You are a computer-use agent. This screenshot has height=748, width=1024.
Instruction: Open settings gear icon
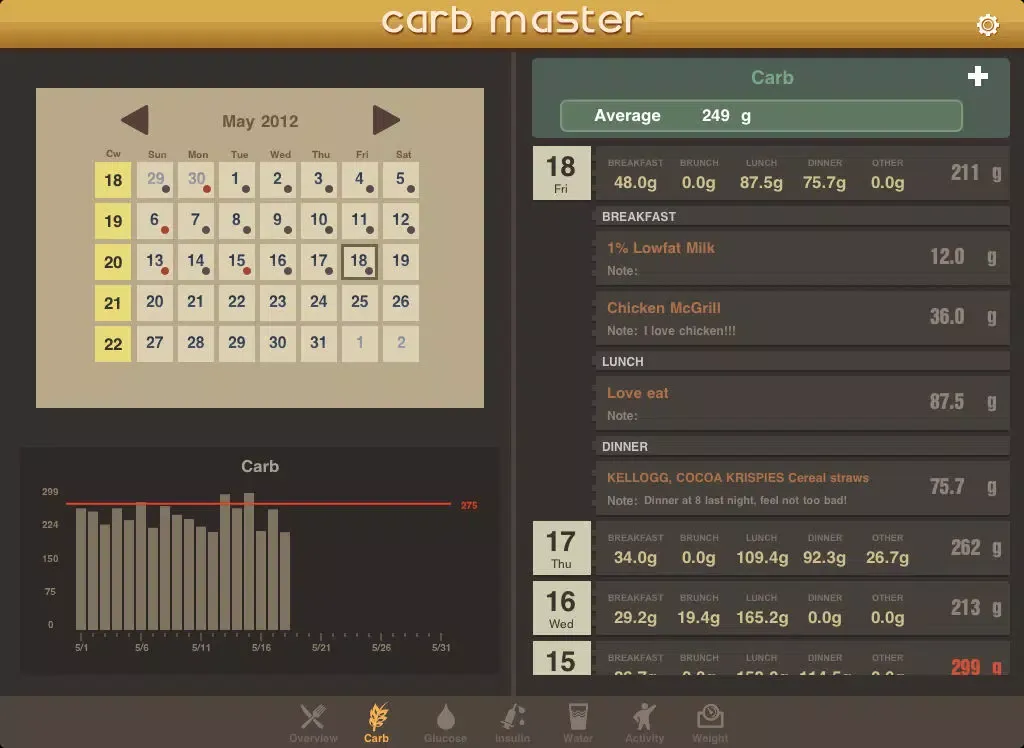pos(987,25)
